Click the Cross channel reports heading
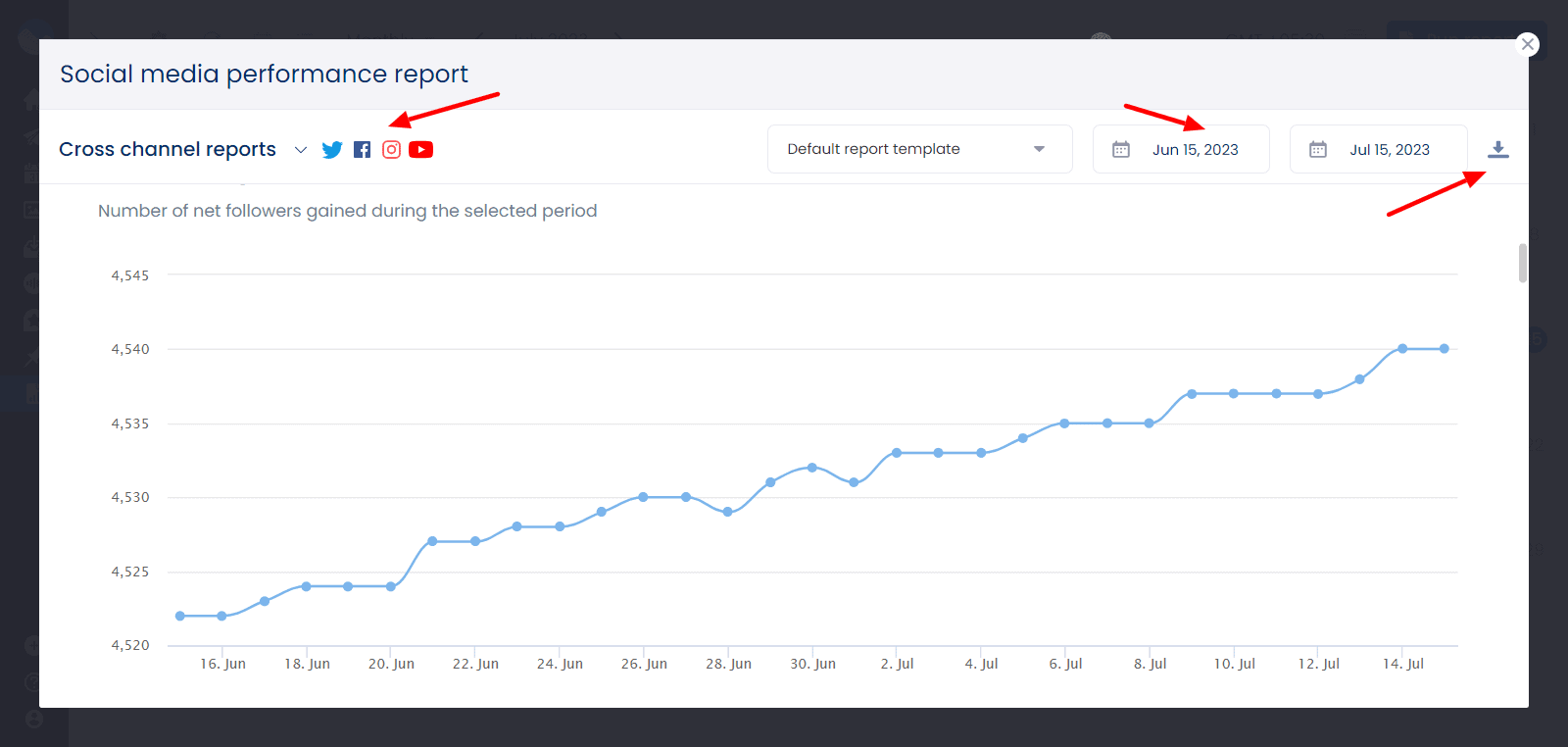The width and height of the screenshot is (1568, 747). coord(168,149)
